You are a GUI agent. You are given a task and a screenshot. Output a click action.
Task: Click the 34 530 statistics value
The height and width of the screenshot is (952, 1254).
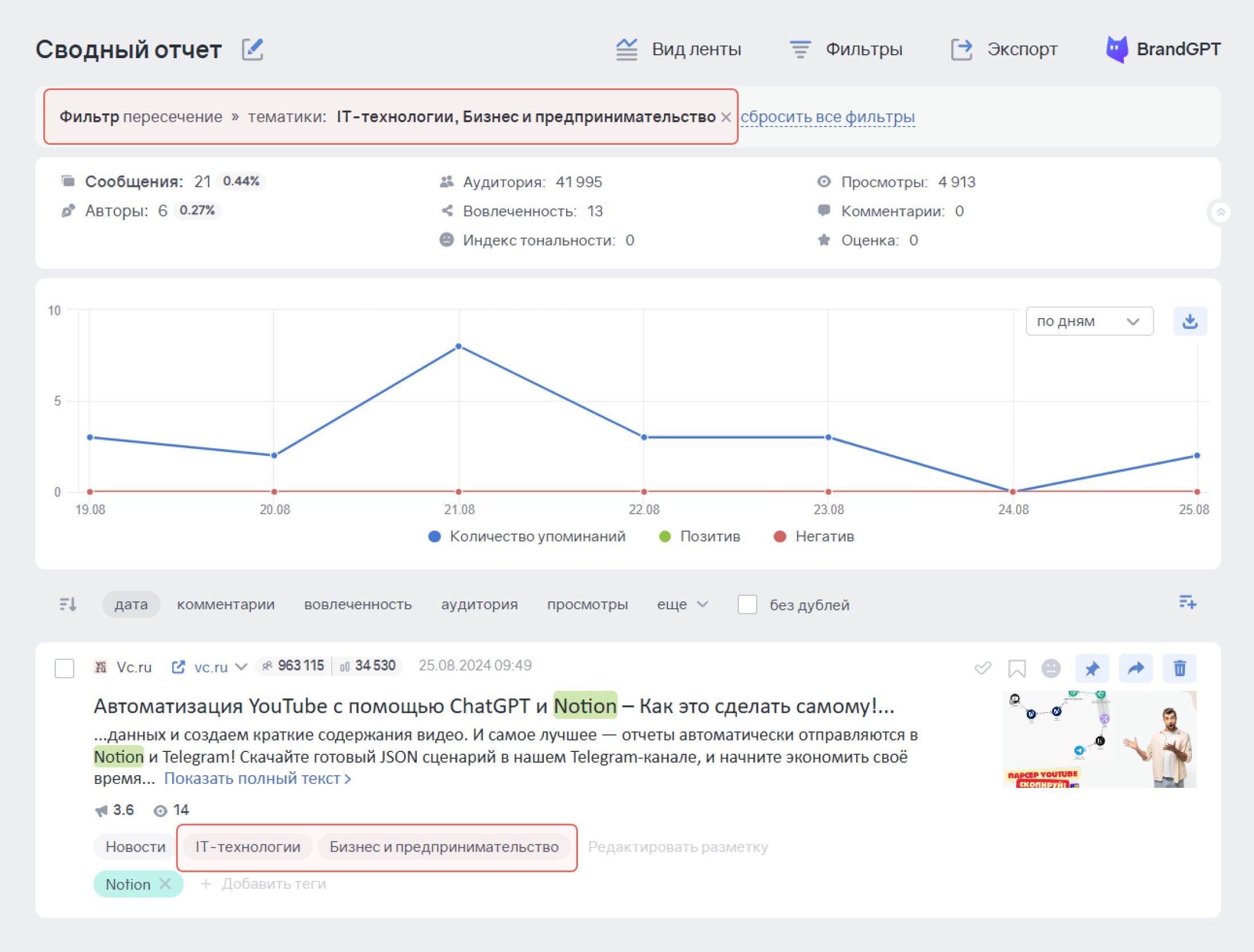tap(368, 666)
